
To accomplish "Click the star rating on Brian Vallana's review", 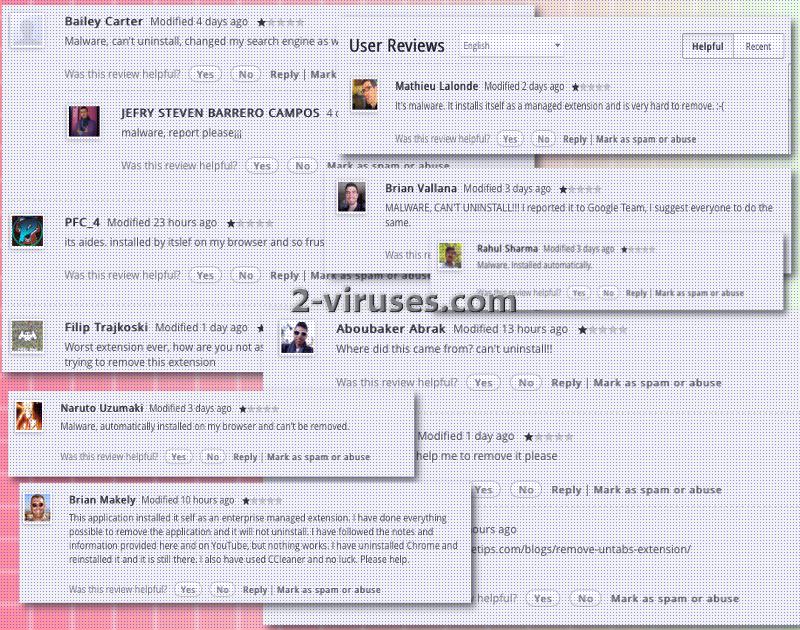I will point(580,189).
